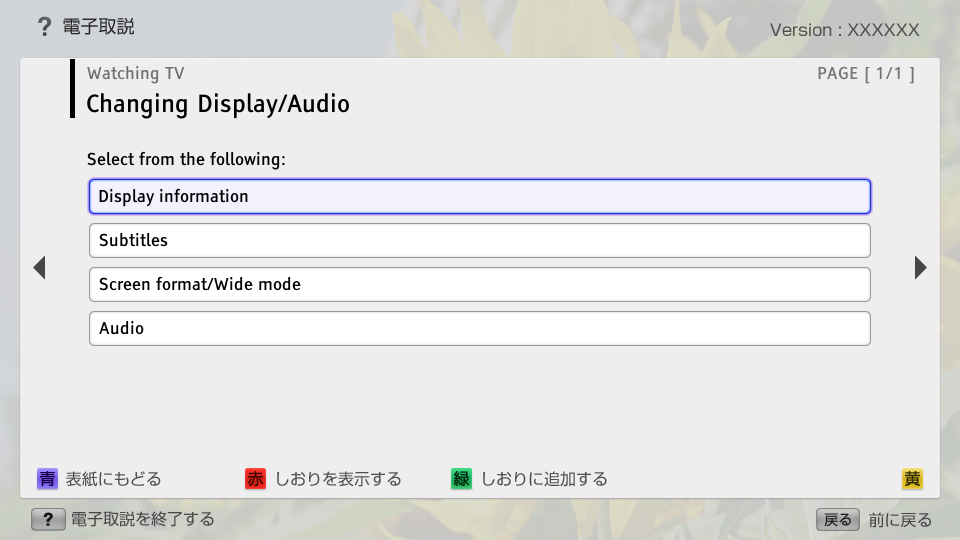Click the PAGE [1/1] indicator
This screenshot has height=540, width=960.
click(x=866, y=73)
